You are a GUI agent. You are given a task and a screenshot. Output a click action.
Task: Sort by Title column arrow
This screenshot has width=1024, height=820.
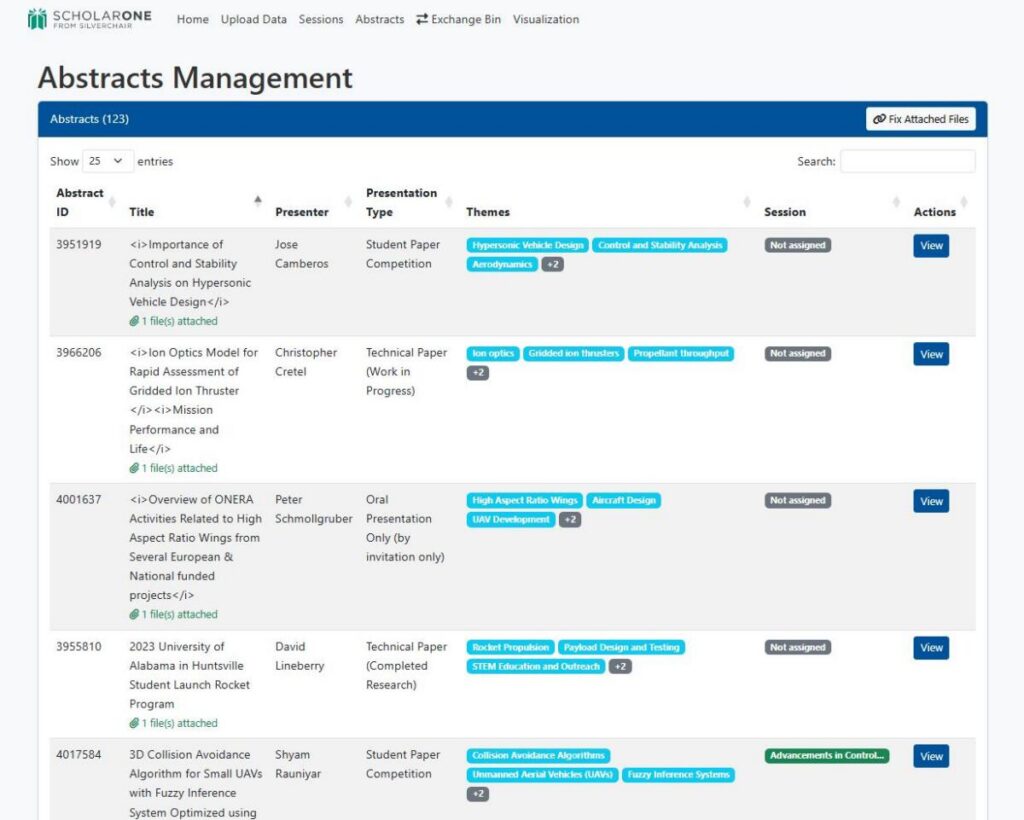tap(258, 200)
